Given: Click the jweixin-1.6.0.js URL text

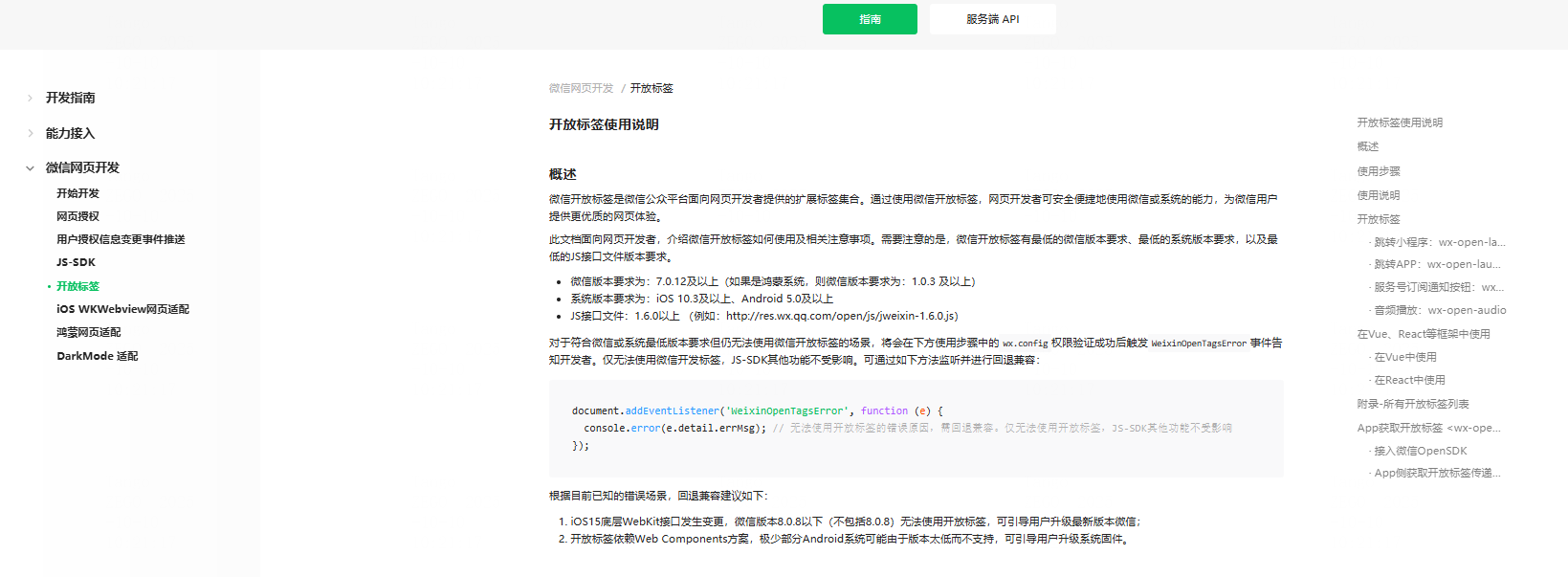Looking at the screenshot, I should click(x=839, y=316).
